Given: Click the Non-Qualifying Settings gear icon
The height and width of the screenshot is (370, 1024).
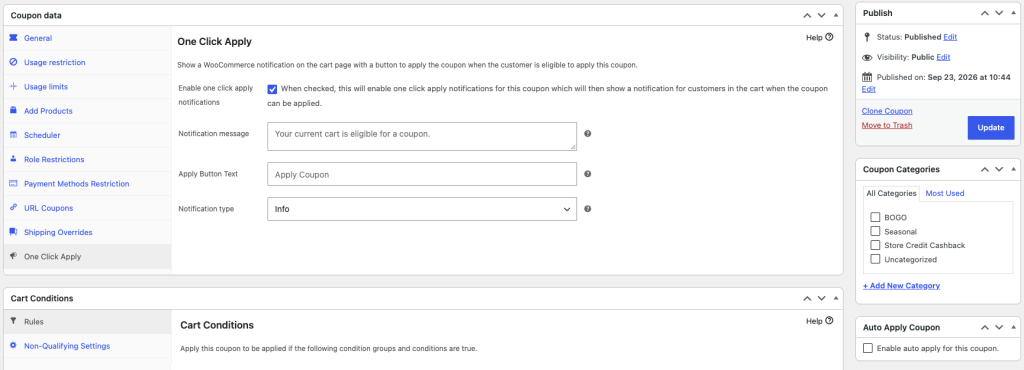Looking at the screenshot, I should click(x=13, y=345).
